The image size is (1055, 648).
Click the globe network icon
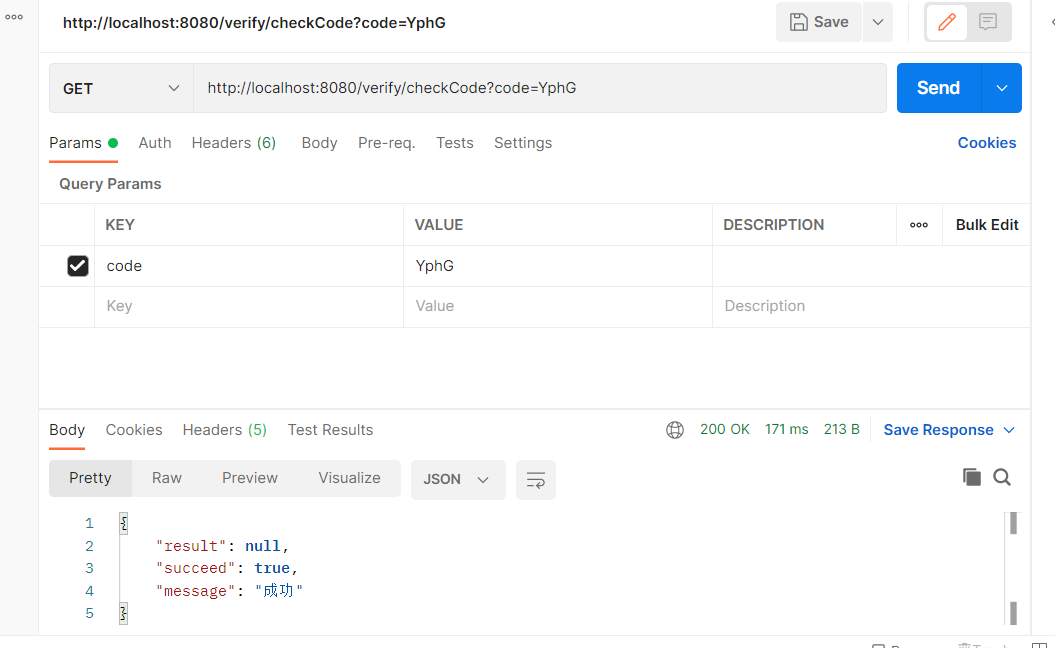pyautogui.click(x=675, y=430)
